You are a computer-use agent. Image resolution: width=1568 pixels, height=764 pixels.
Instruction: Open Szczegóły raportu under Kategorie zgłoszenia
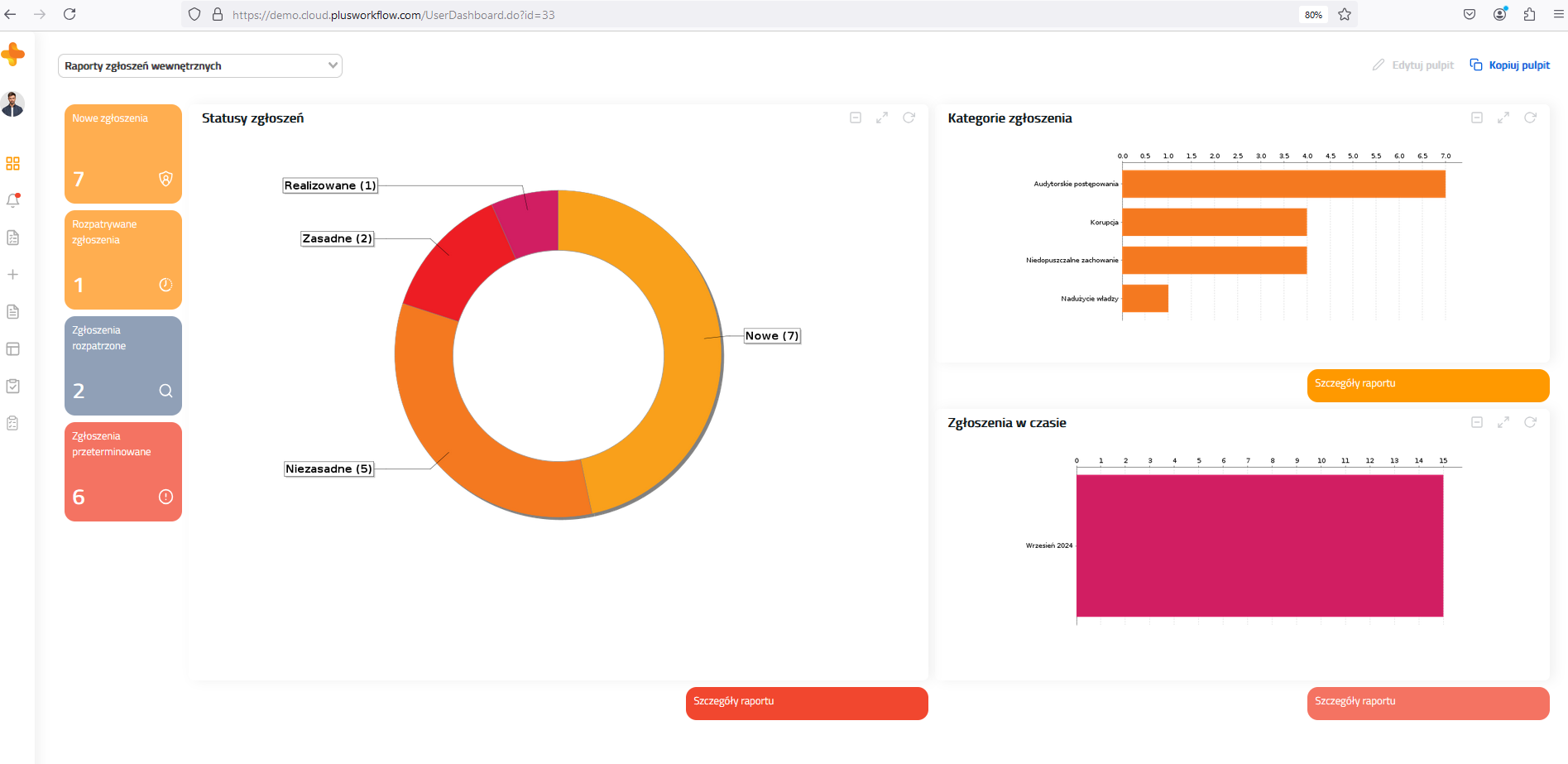point(1428,385)
